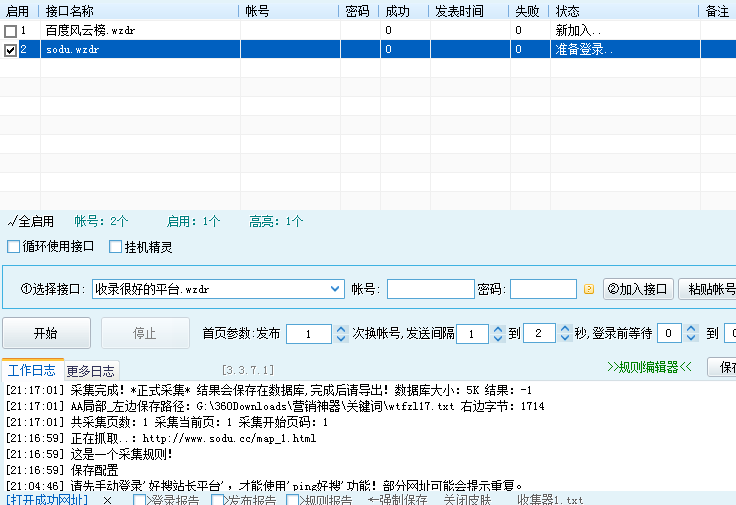736x505 pixels.
Task: Click the 粘贴帐号 button
Action: pos(707,289)
